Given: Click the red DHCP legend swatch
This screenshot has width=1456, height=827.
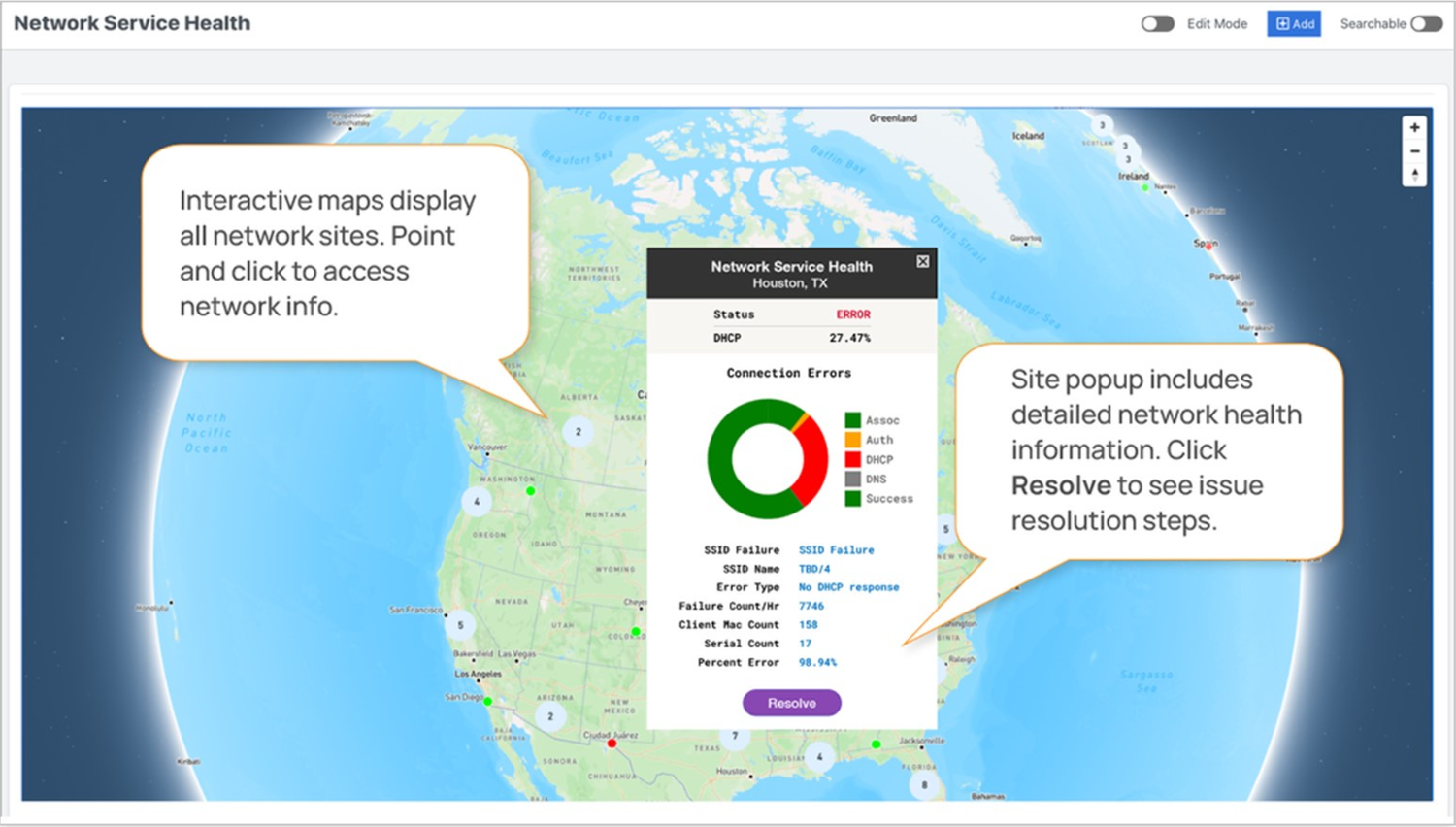Looking at the screenshot, I should (x=851, y=459).
